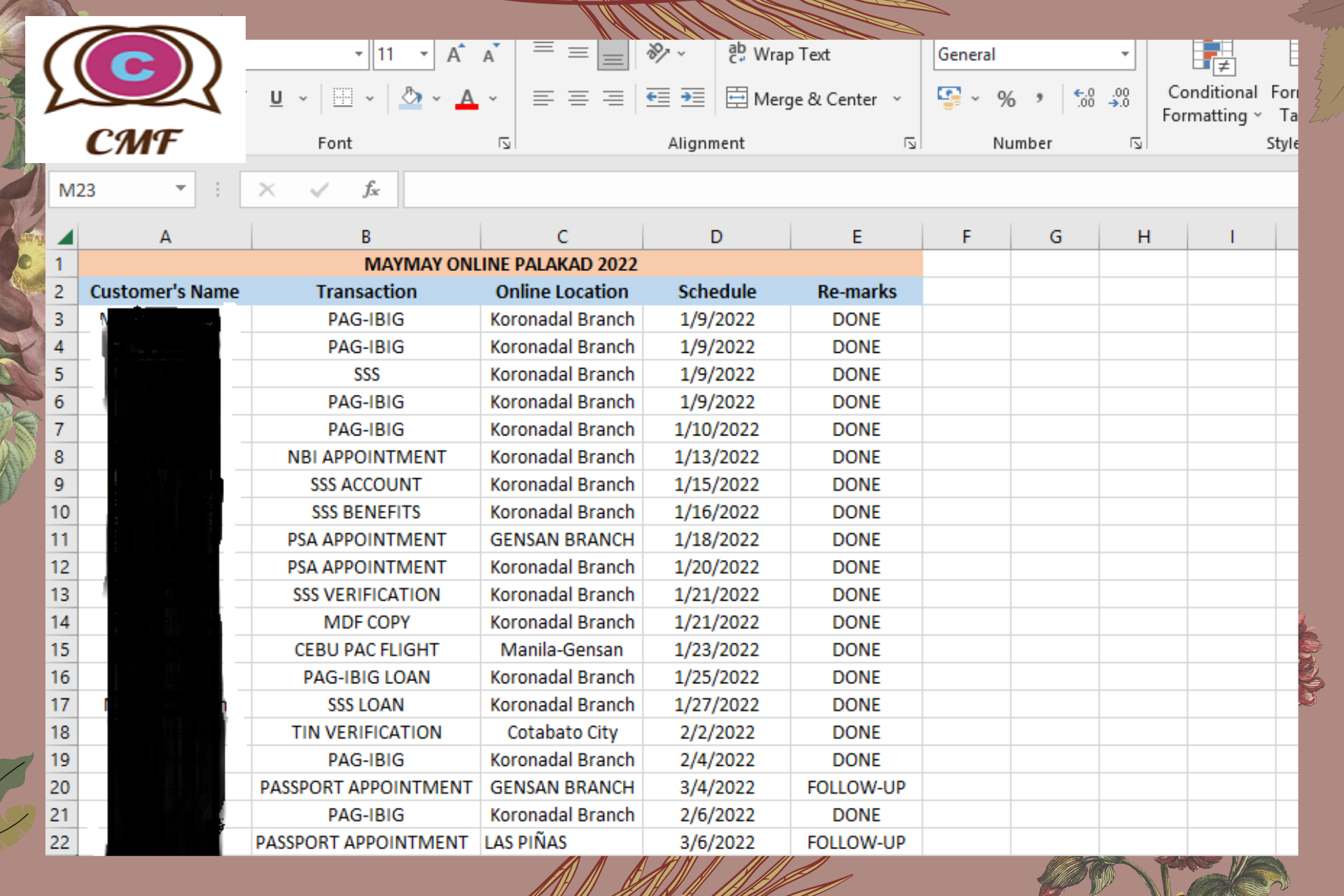Click the Increase Decimal icon
Viewport: 1344px width, 896px height.
[1084, 98]
